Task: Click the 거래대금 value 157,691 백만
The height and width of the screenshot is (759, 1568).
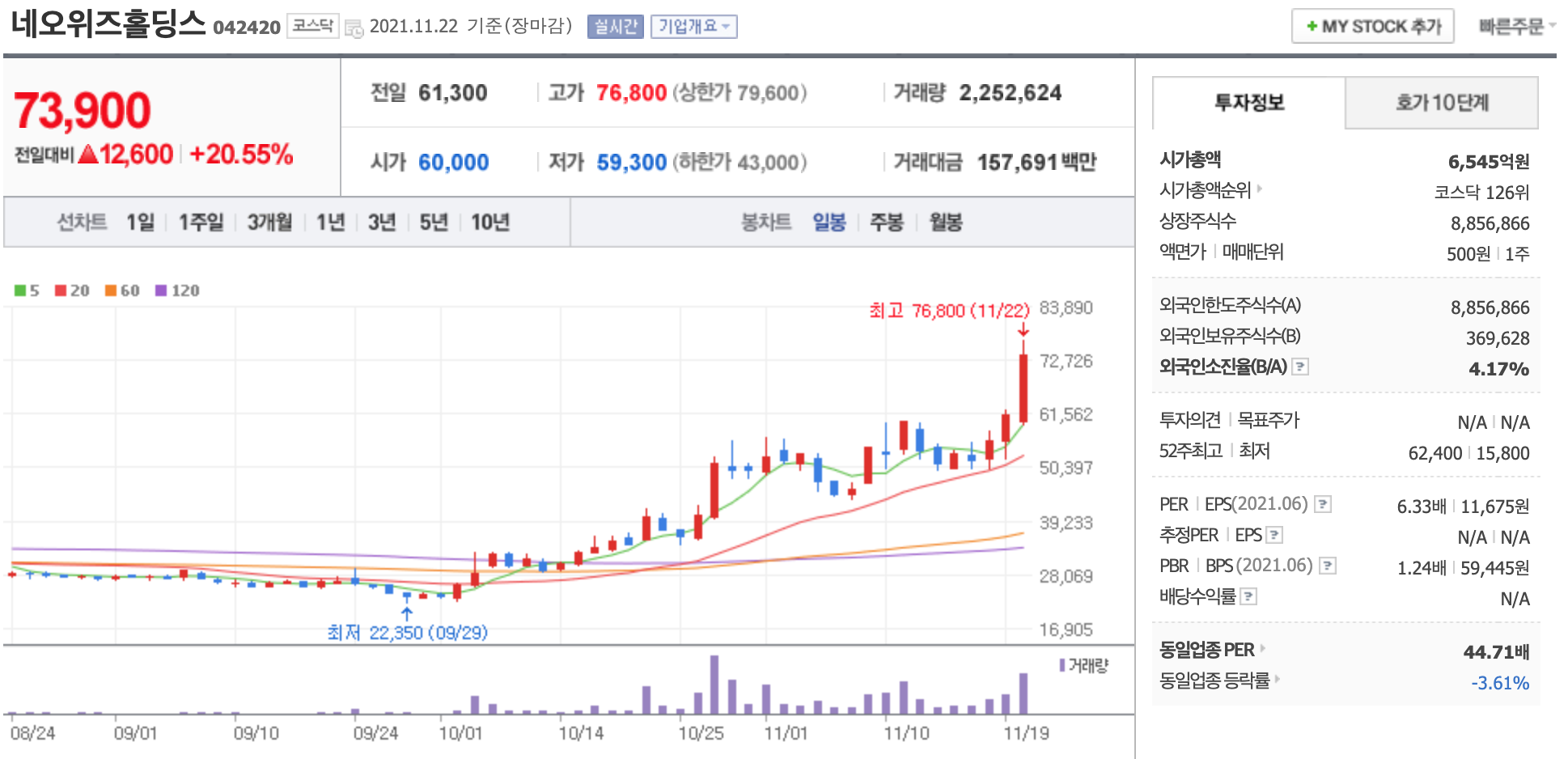Action: [x=1037, y=163]
